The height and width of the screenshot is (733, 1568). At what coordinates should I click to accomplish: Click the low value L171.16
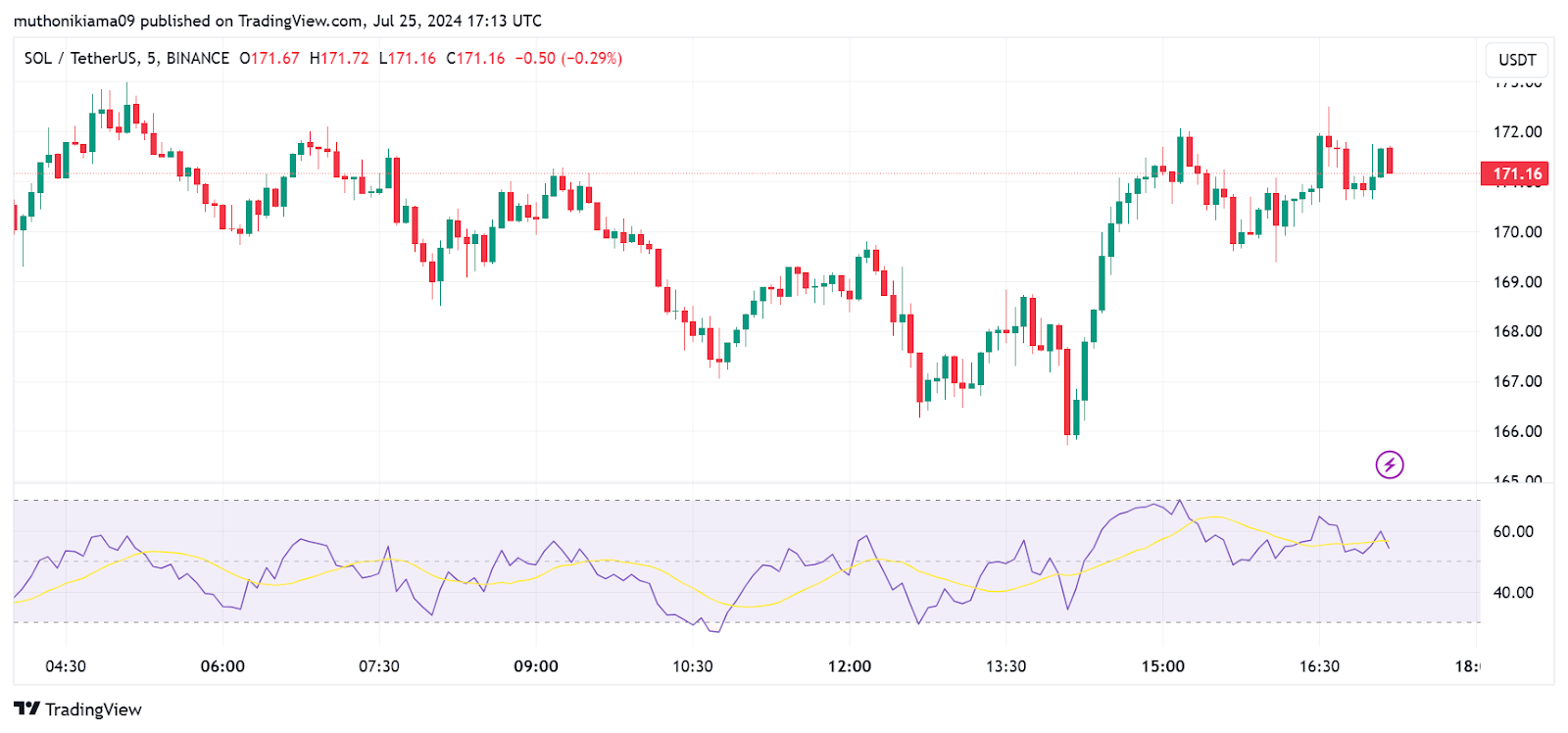(408, 58)
